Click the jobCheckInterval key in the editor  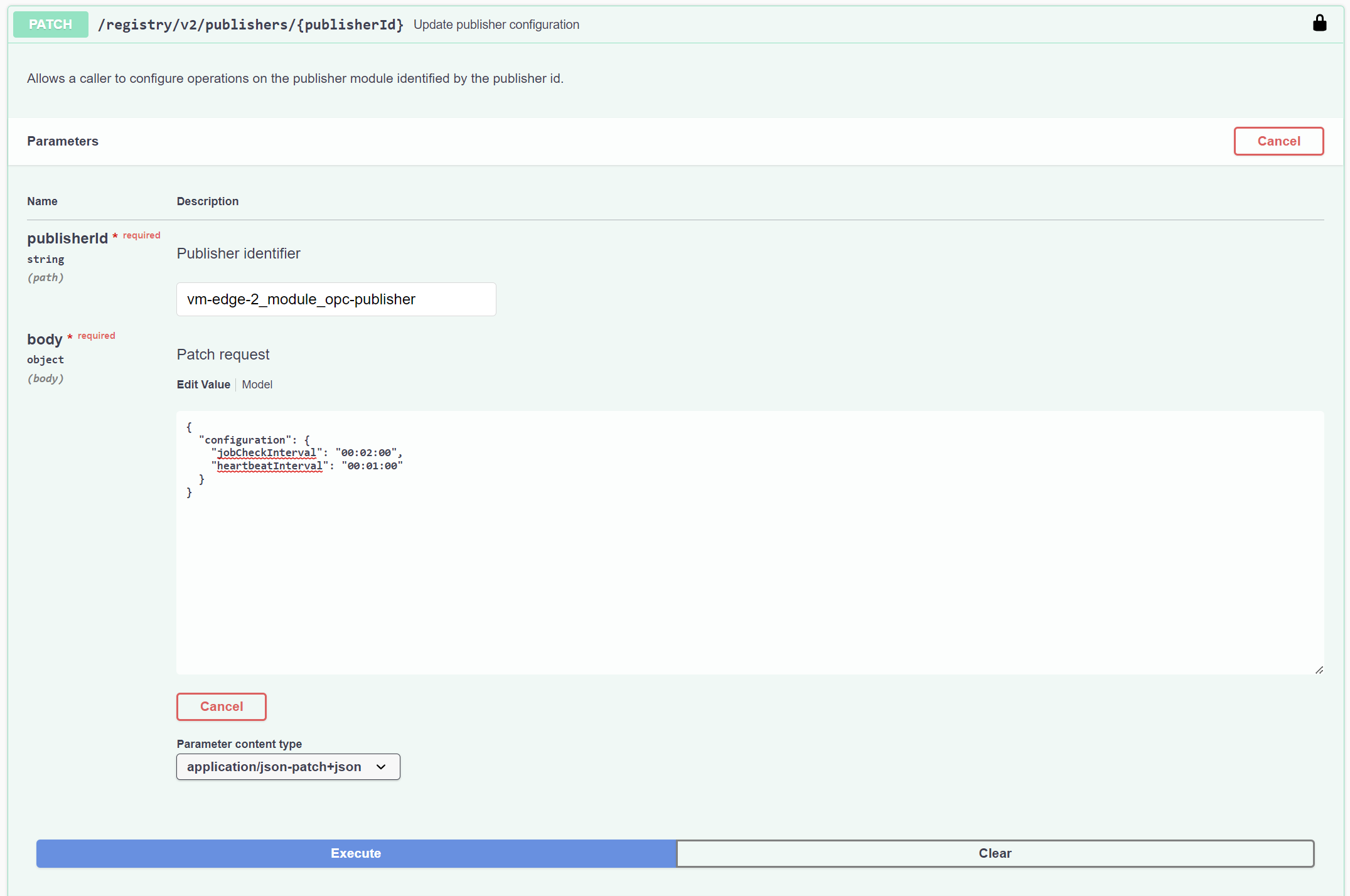pyautogui.click(x=266, y=452)
